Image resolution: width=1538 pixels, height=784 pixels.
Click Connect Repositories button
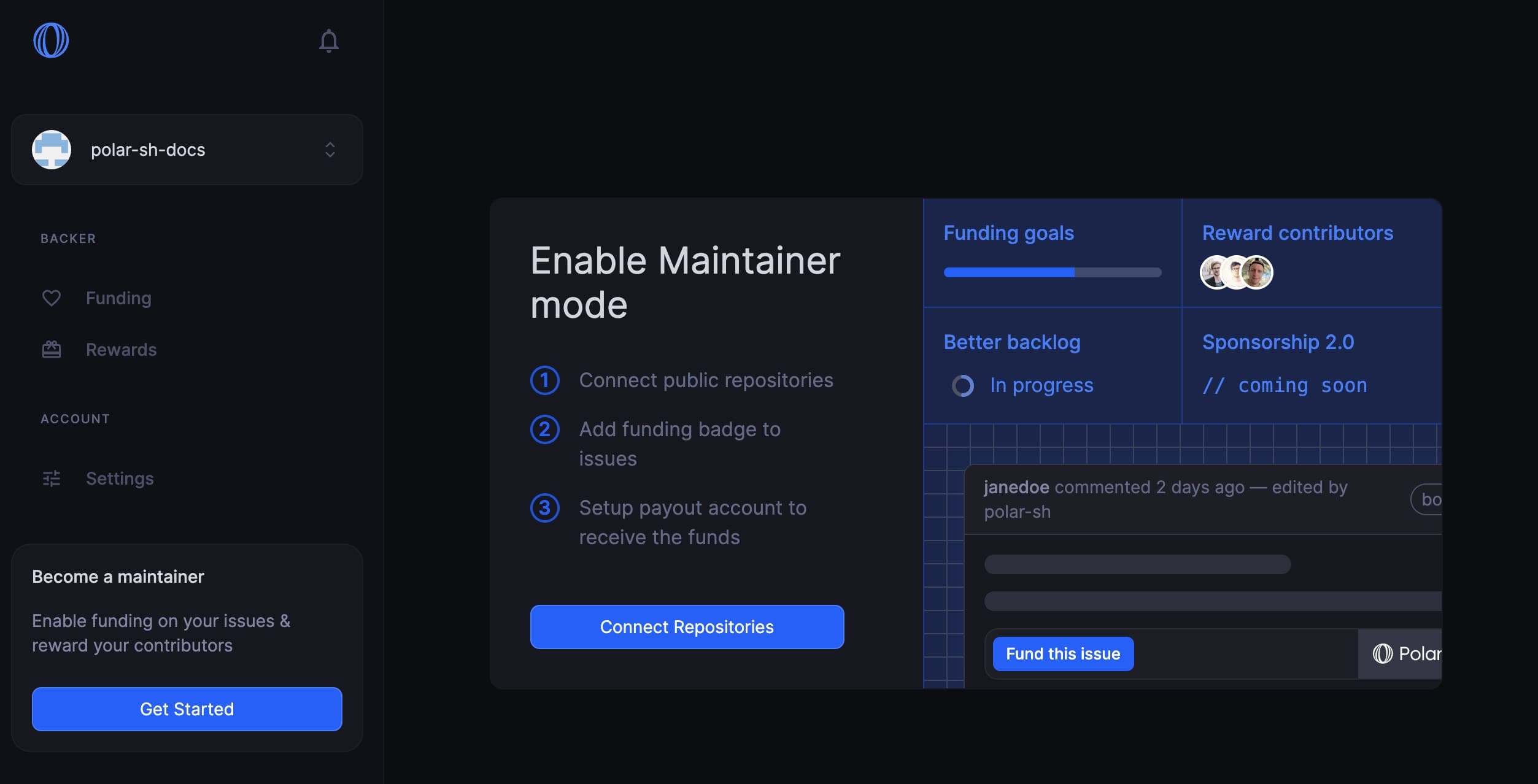(x=687, y=627)
